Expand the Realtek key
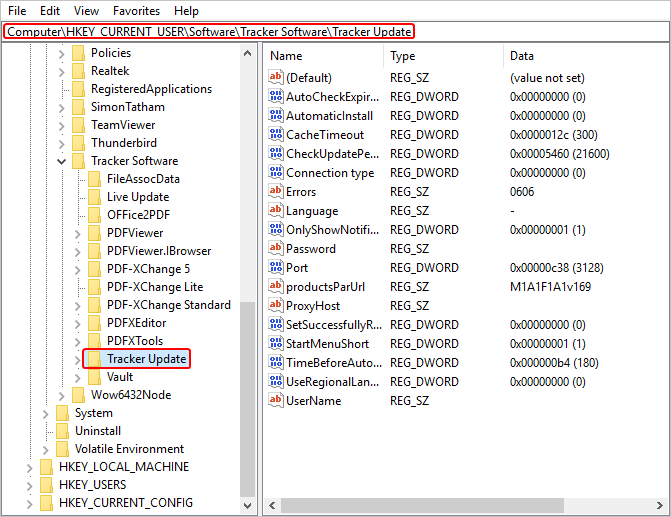The width and height of the screenshot is (671, 517). tap(62, 72)
